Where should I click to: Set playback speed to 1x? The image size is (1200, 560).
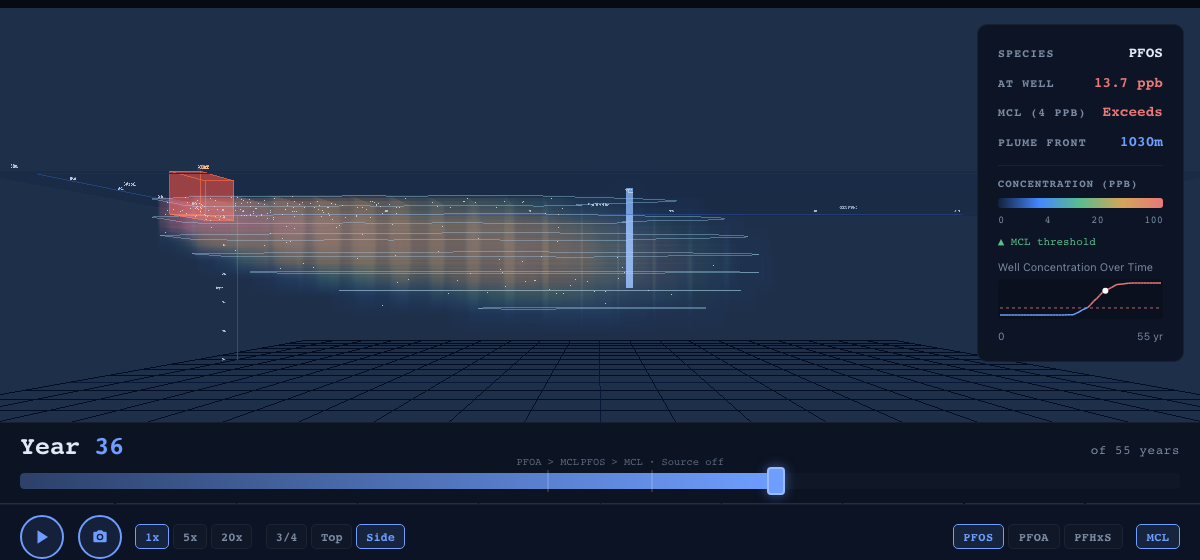152,537
